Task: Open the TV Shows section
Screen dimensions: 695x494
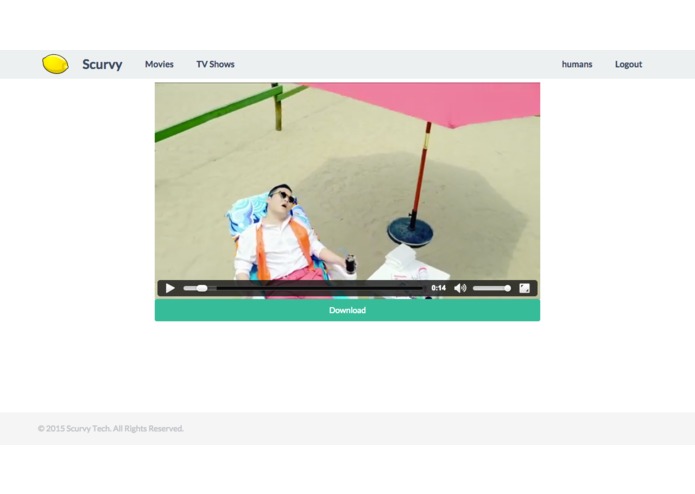Action: click(x=215, y=64)
